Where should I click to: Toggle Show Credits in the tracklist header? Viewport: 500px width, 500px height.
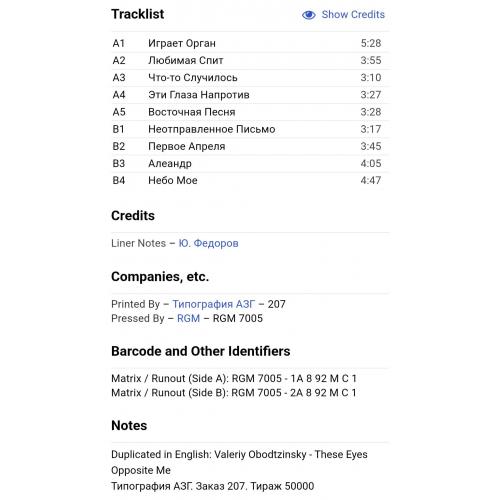[x=343, y=15]
